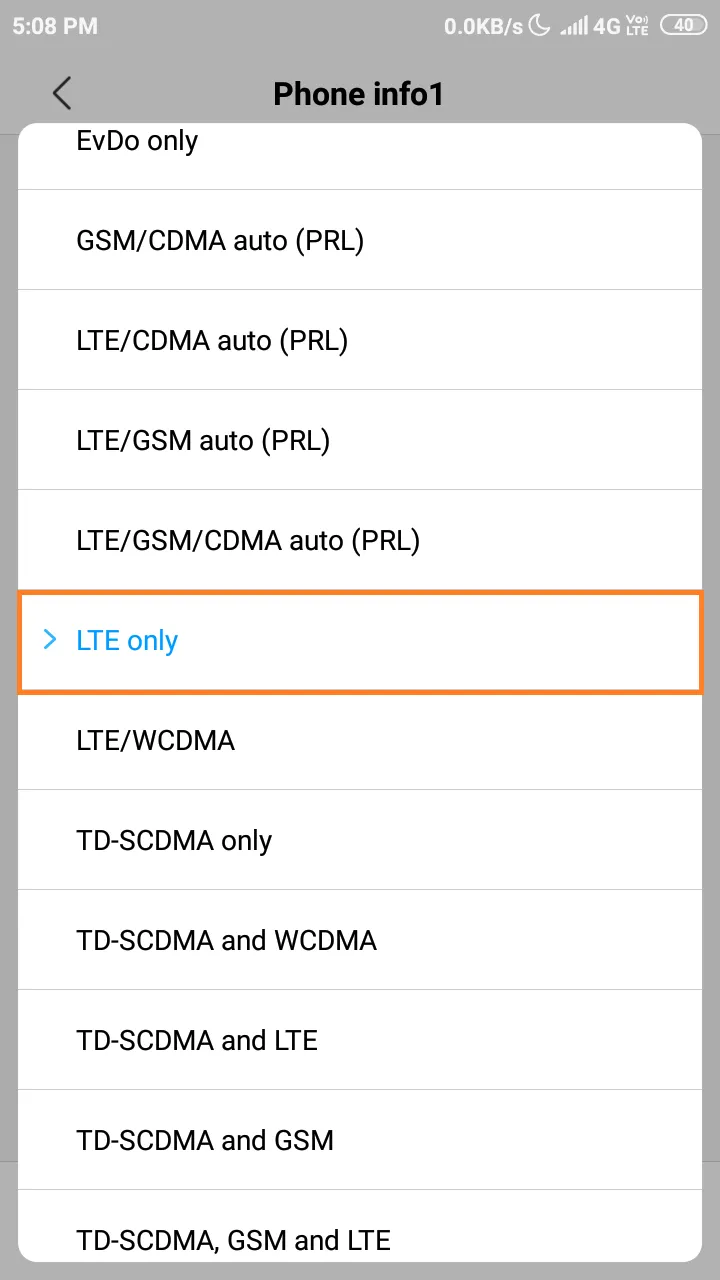720x1280 pixels.
Task: Choose the LTE/WCDMA option
Action: click(360, 740)
